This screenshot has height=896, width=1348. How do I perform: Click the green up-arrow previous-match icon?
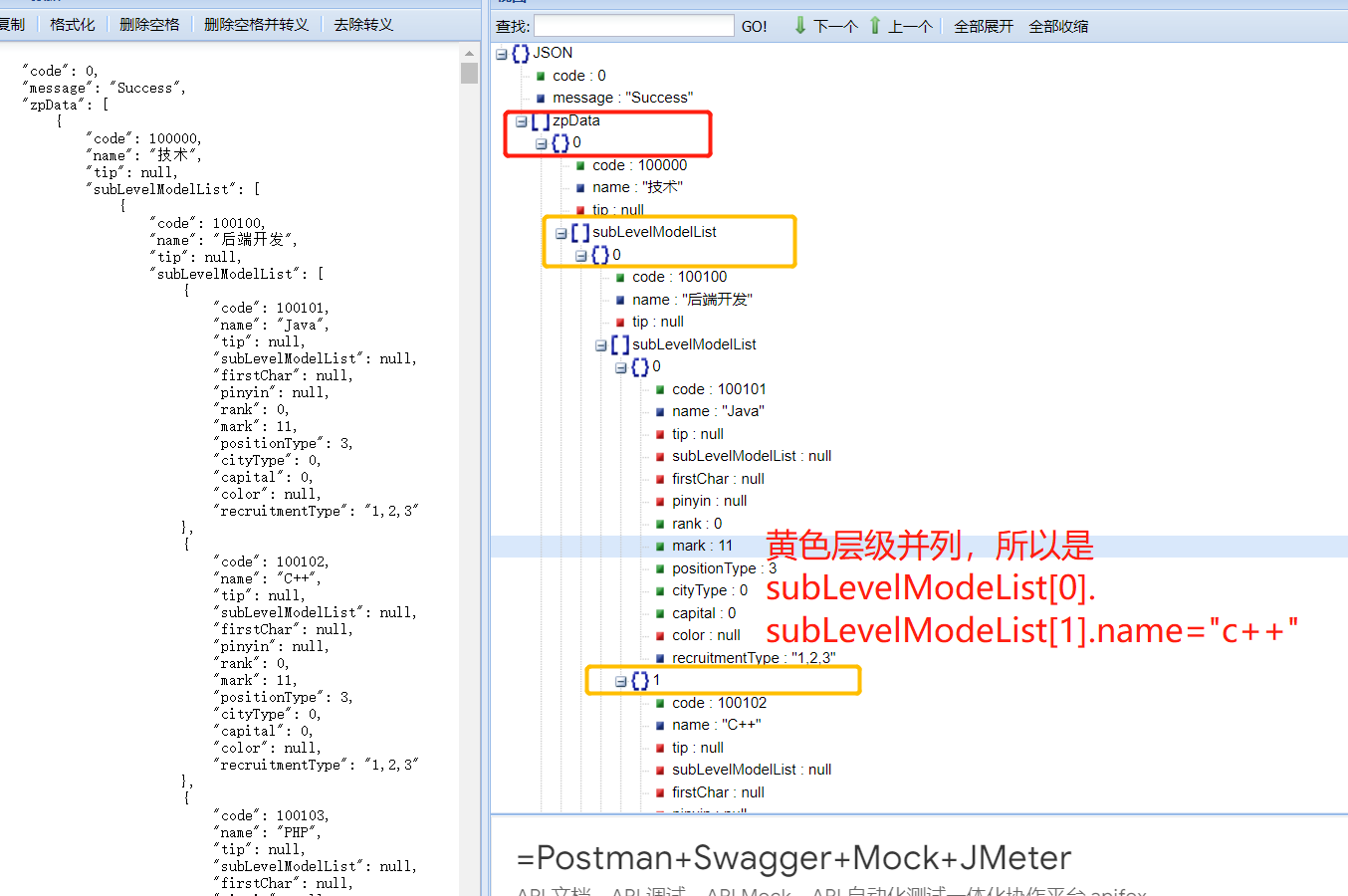pyautogui.click(x=875, y=25)
